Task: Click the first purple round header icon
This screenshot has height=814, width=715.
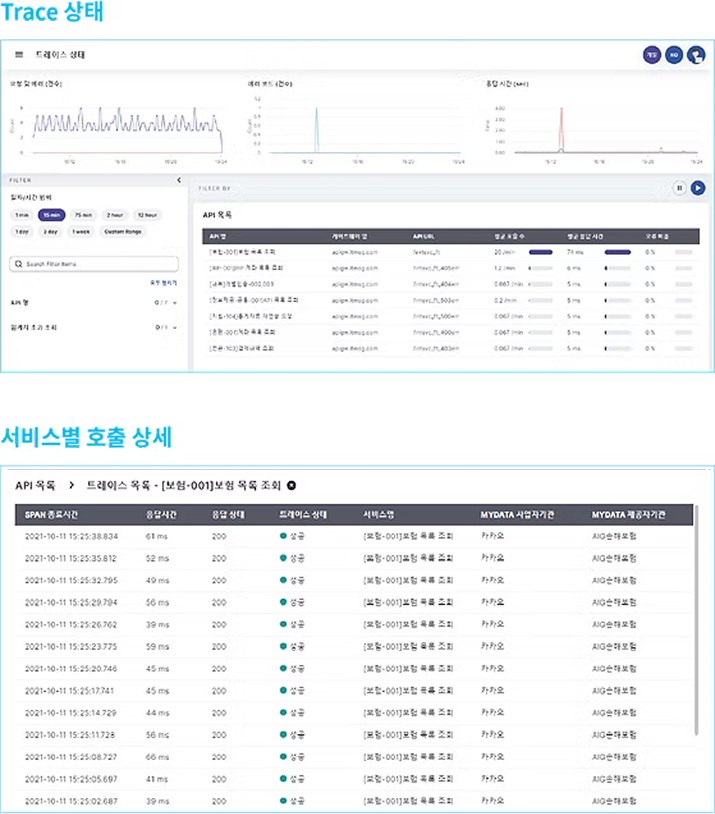Action: click(x=652, y=55)
